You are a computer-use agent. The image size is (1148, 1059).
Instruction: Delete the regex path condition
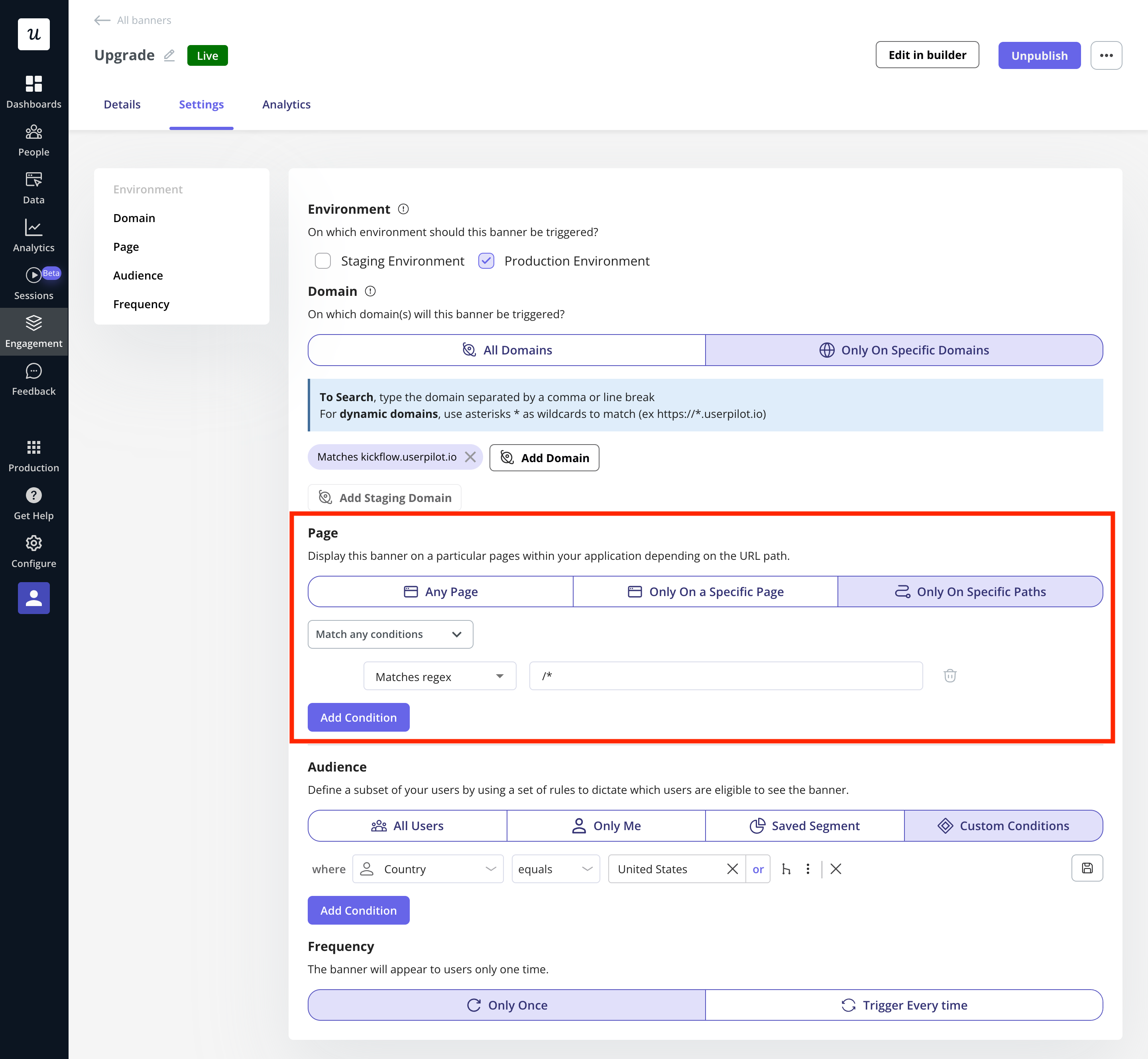coord(950,676)
